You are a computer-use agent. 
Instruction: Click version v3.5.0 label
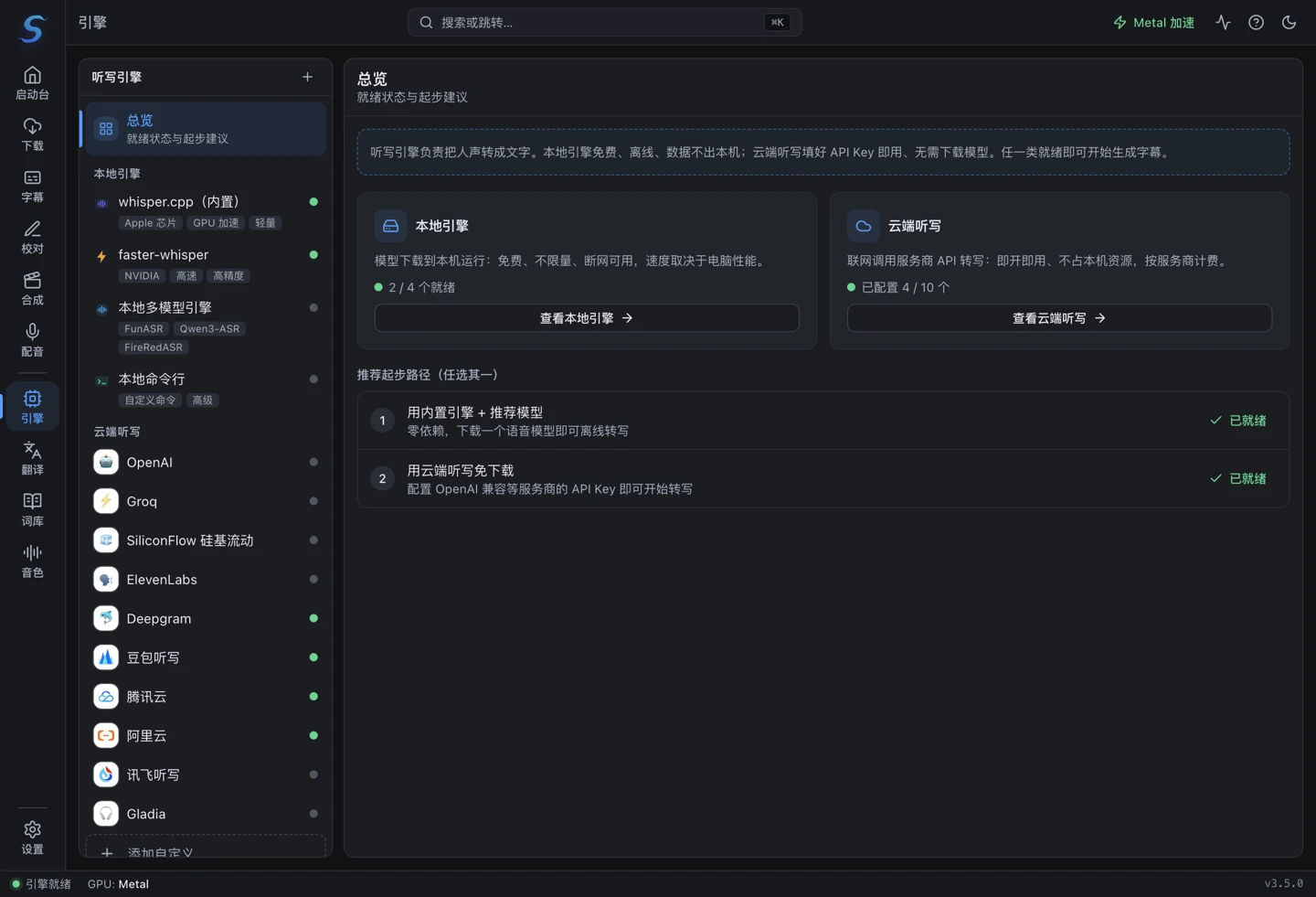click(x=1283, y=883)
